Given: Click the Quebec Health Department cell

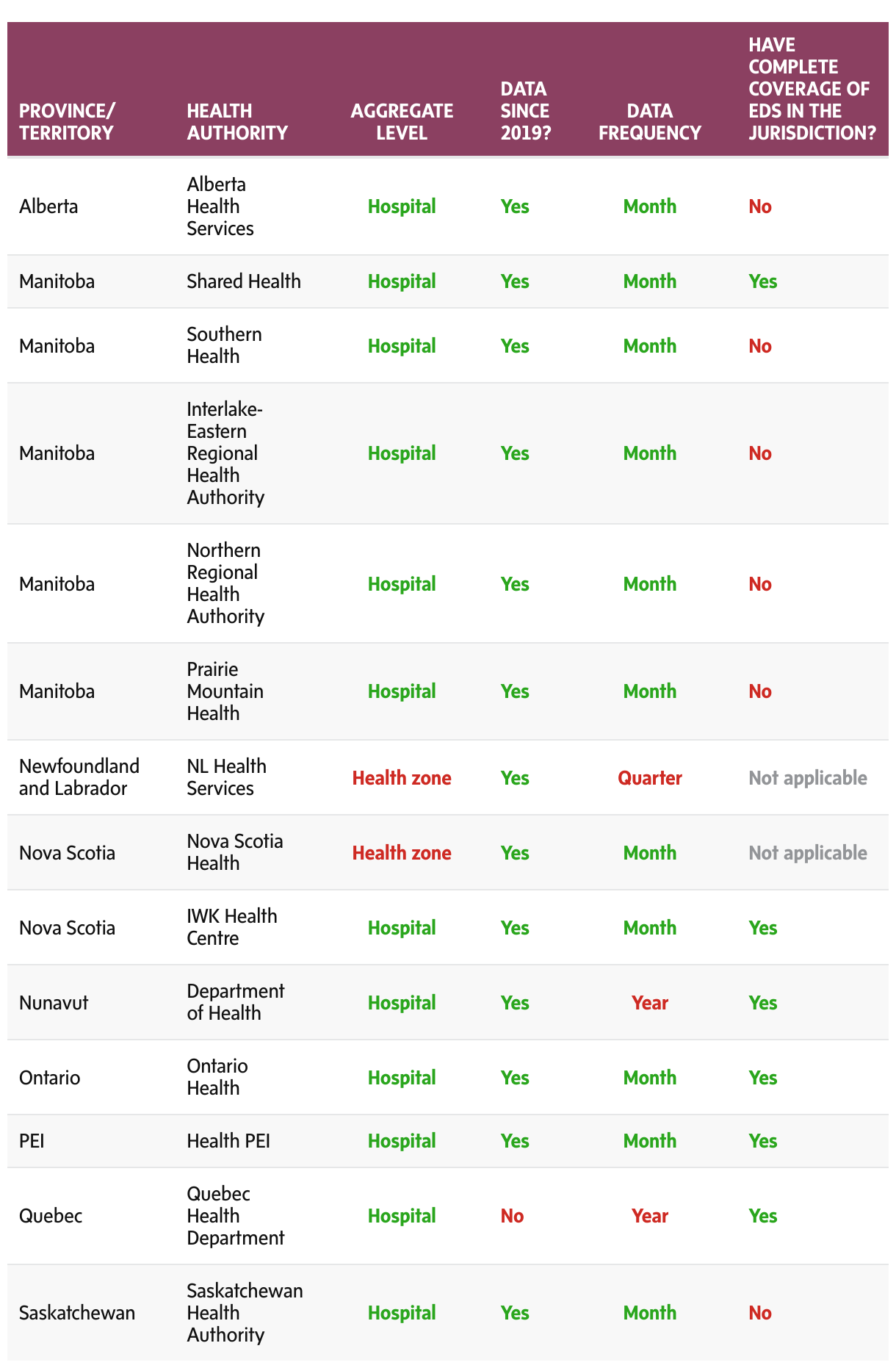Looking at the screenshot, I should point(235,1216).
